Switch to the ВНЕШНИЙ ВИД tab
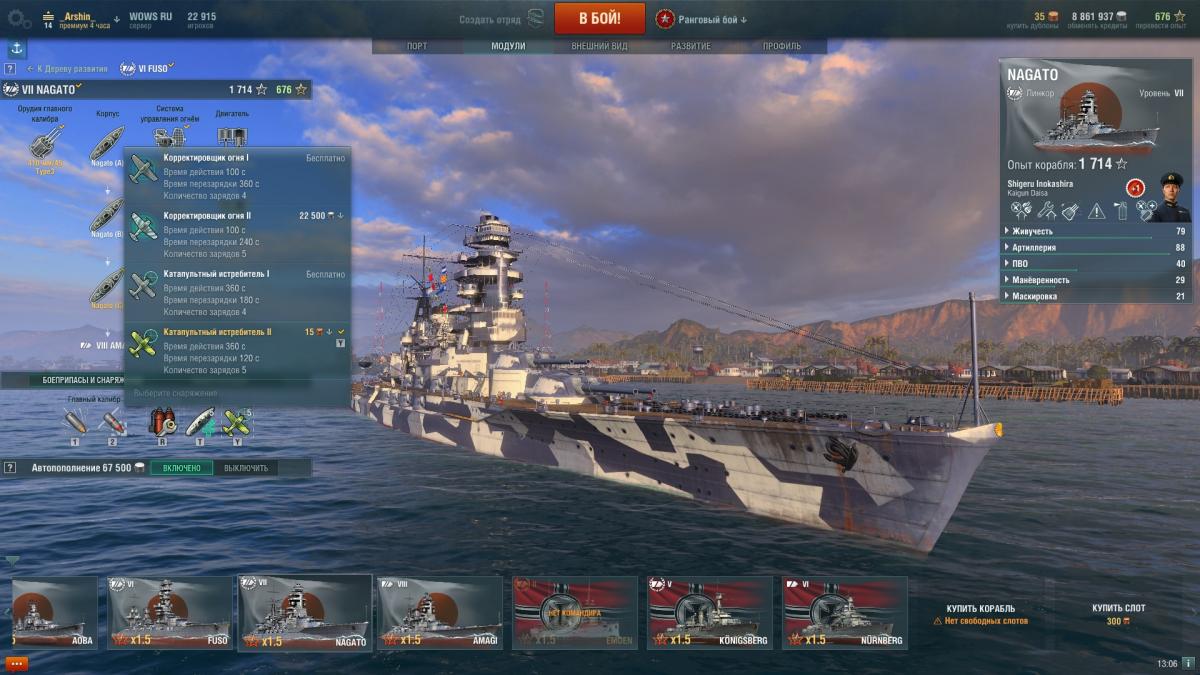 coord(600,46)
